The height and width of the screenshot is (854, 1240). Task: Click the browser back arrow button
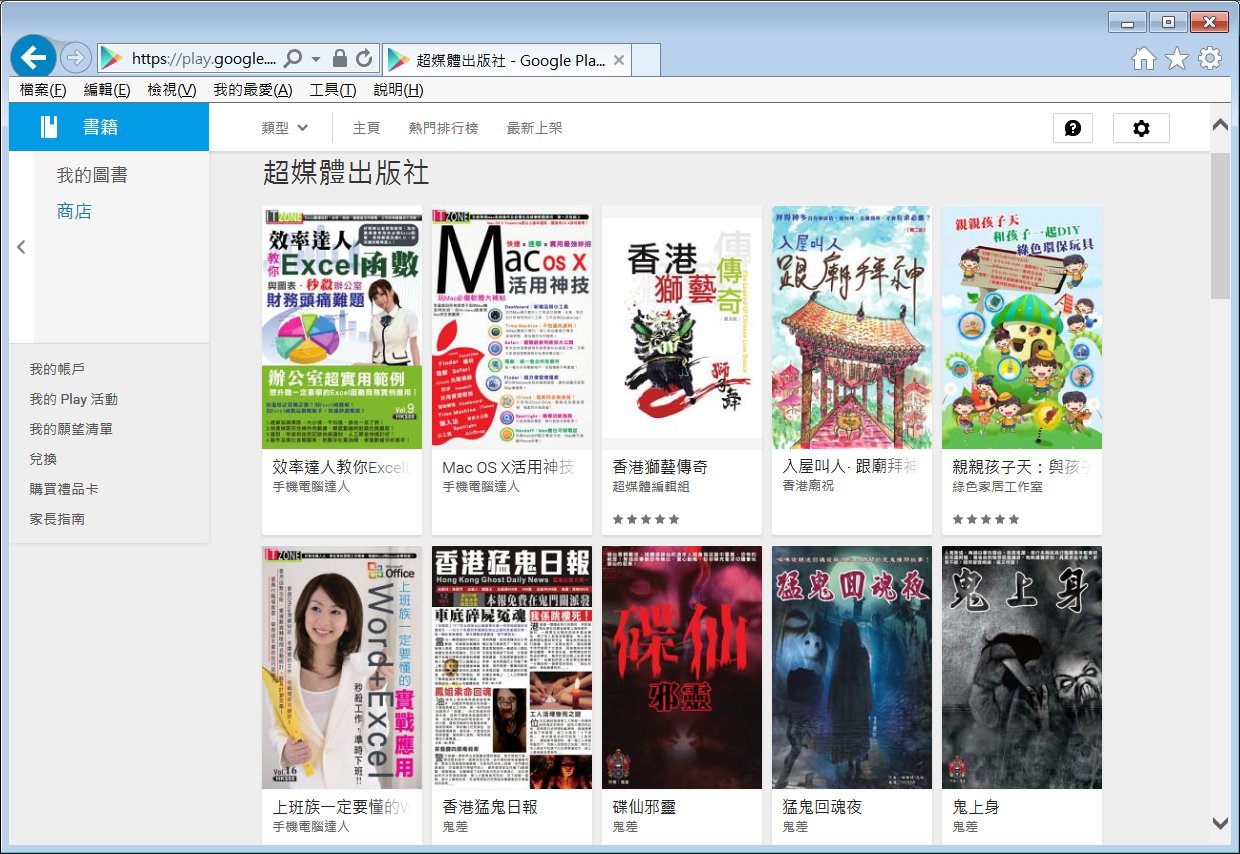(x=34, y=57)
